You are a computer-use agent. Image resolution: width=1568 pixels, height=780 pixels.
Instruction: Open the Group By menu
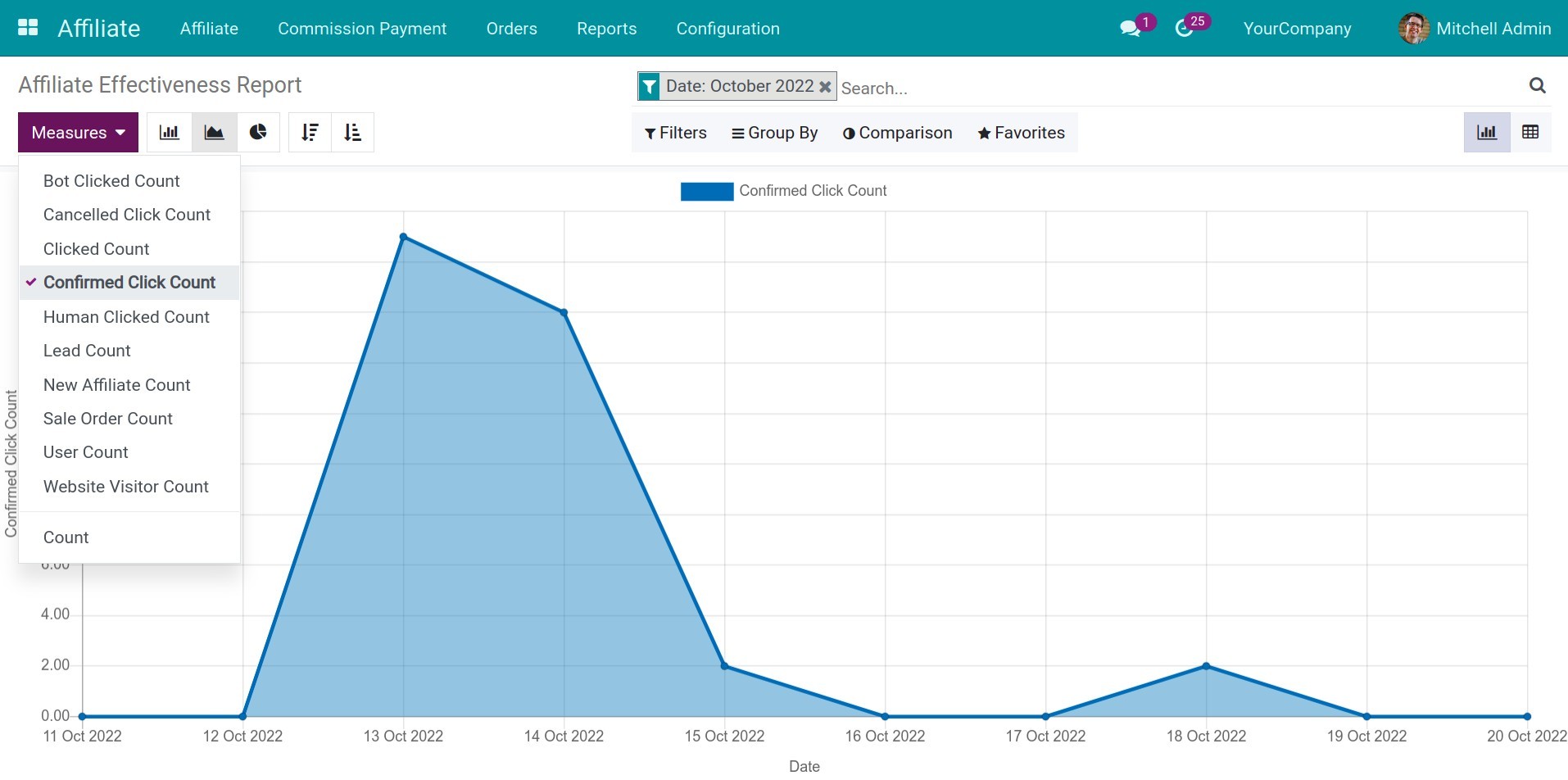pos(773,132)
